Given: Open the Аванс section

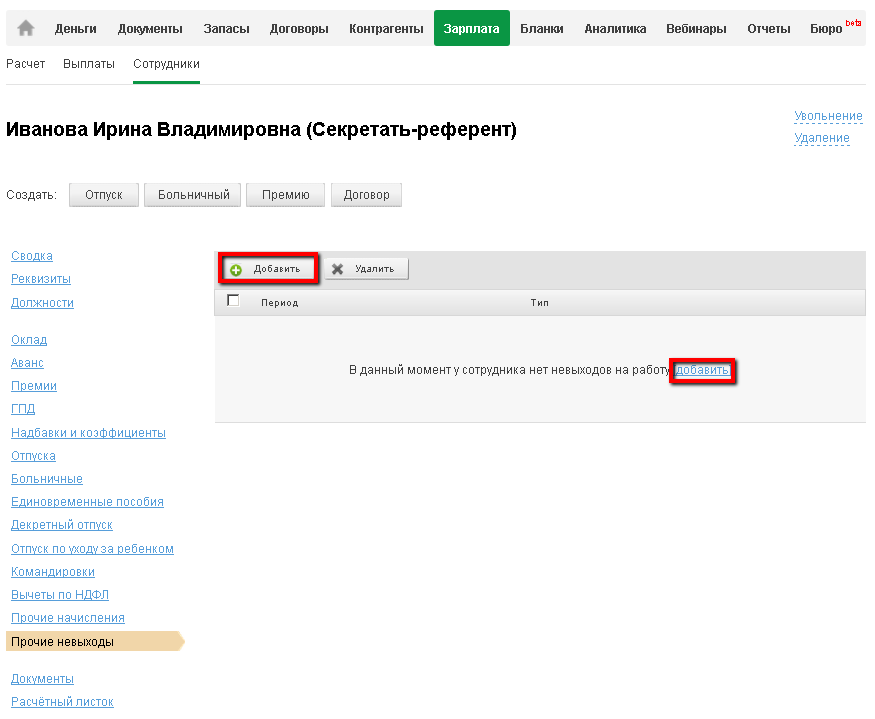Looking at the screenshot, I should pos(27,363).
